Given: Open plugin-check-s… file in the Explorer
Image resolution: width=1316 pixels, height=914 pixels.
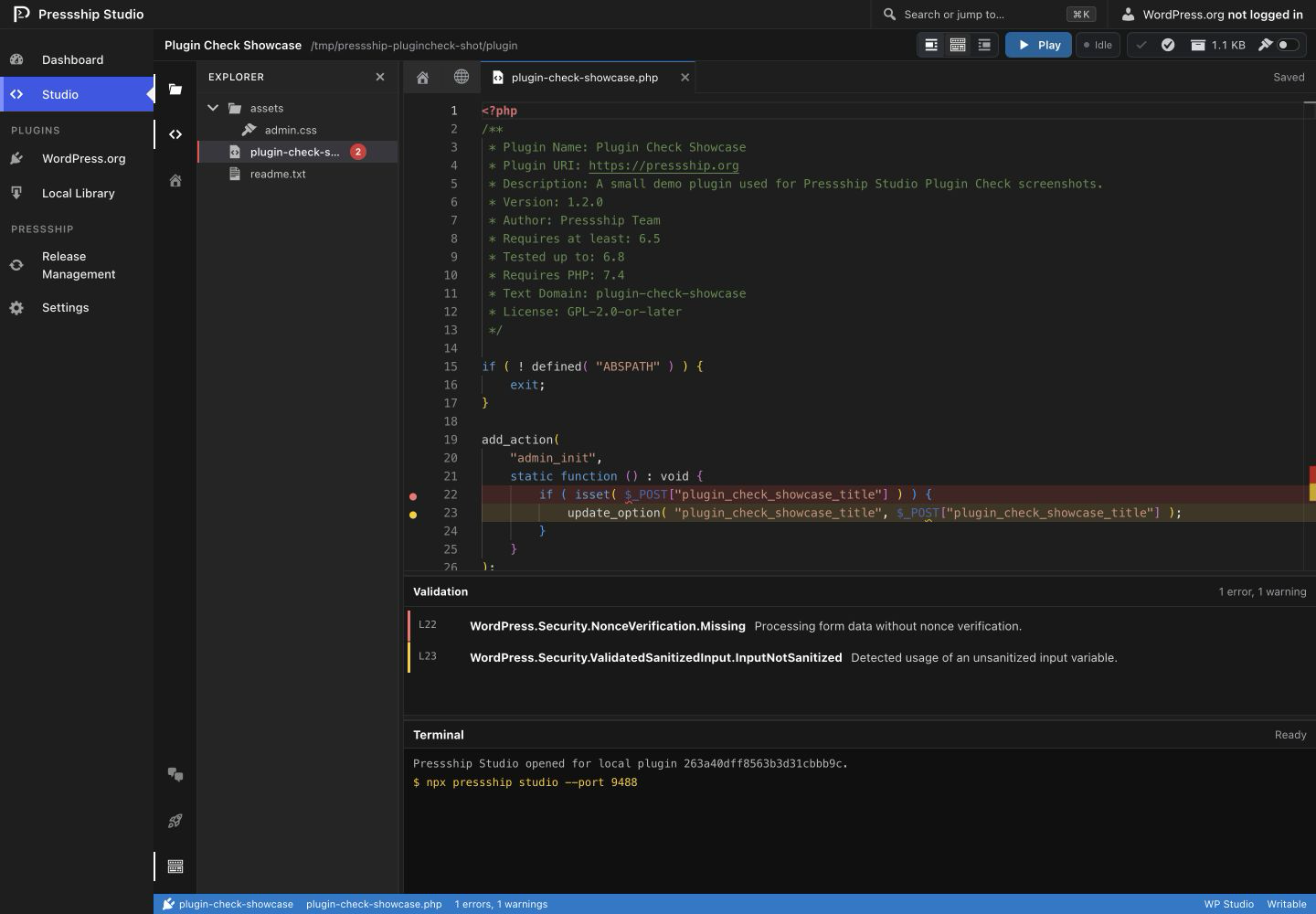Looking at the screenshot, I should [x=297, y=152].
